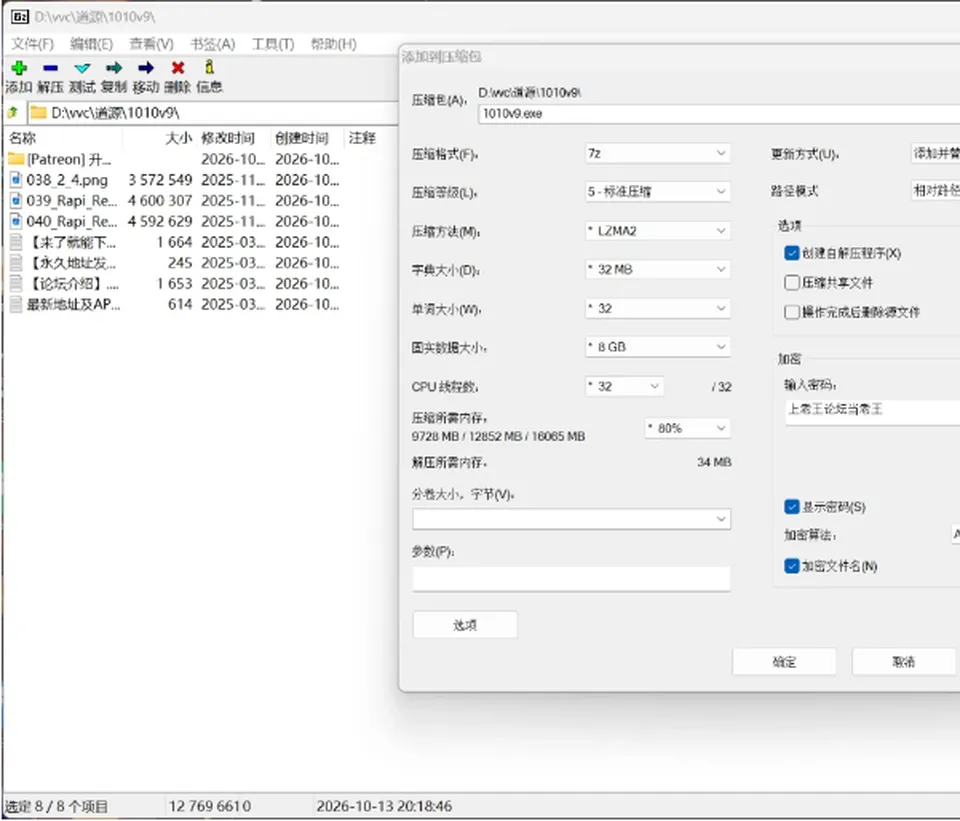The width and height of the screenshot is (960, 821).
Task: Expand compression level (压缩等级) dropdown
Action: (658, 192)
